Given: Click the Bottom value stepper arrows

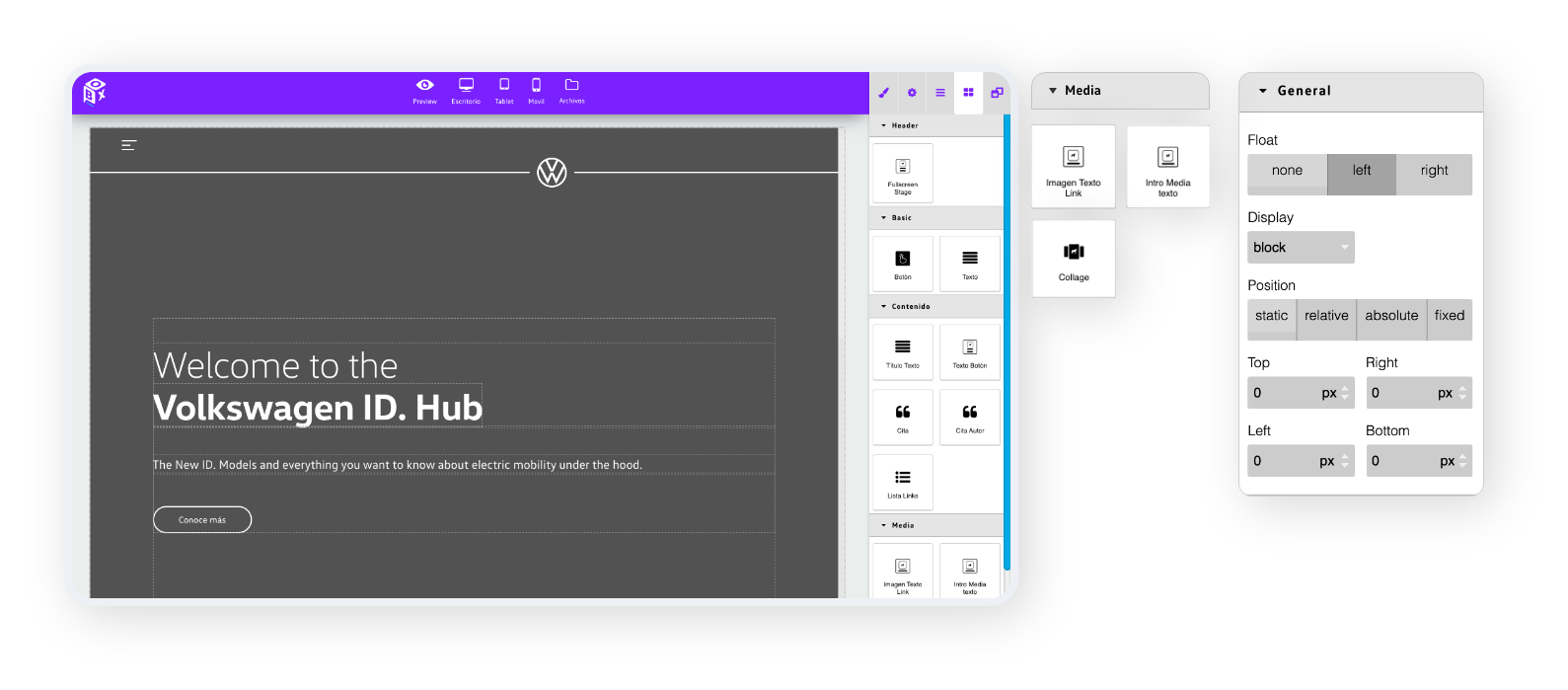Looking at the screenshot, I should 1463,461.
